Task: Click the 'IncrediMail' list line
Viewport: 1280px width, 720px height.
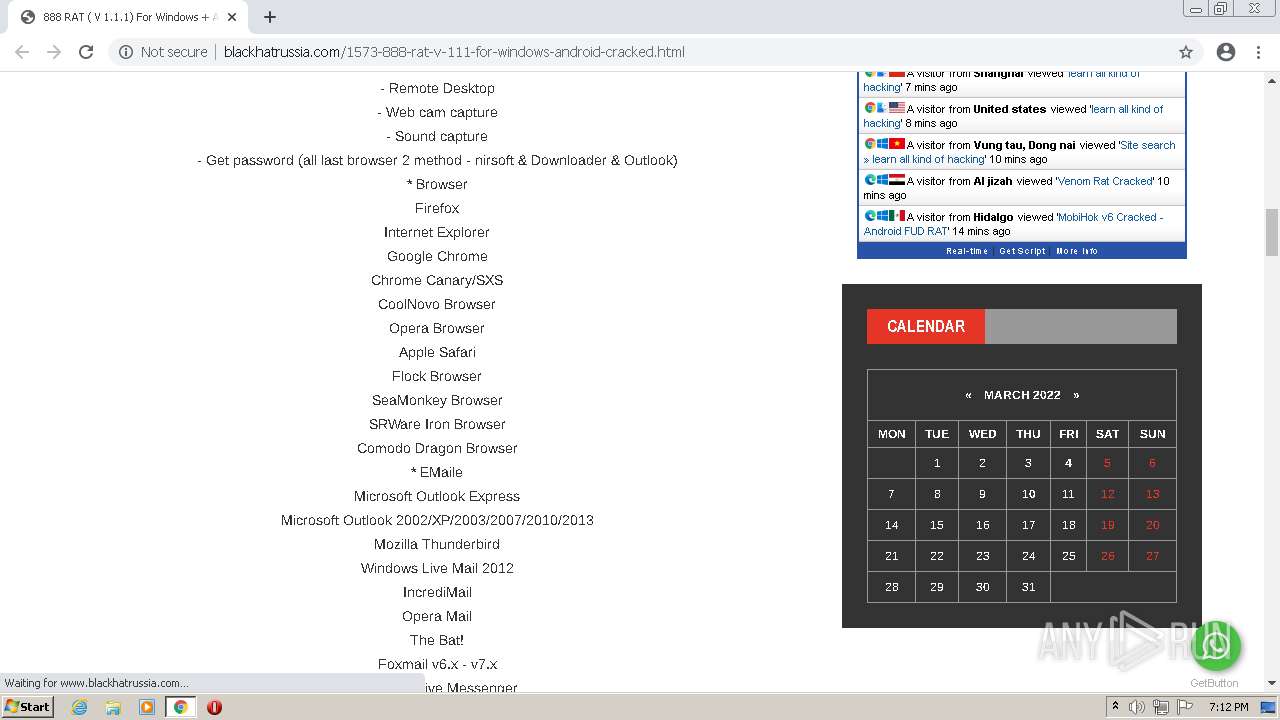Action: (437, 592)
